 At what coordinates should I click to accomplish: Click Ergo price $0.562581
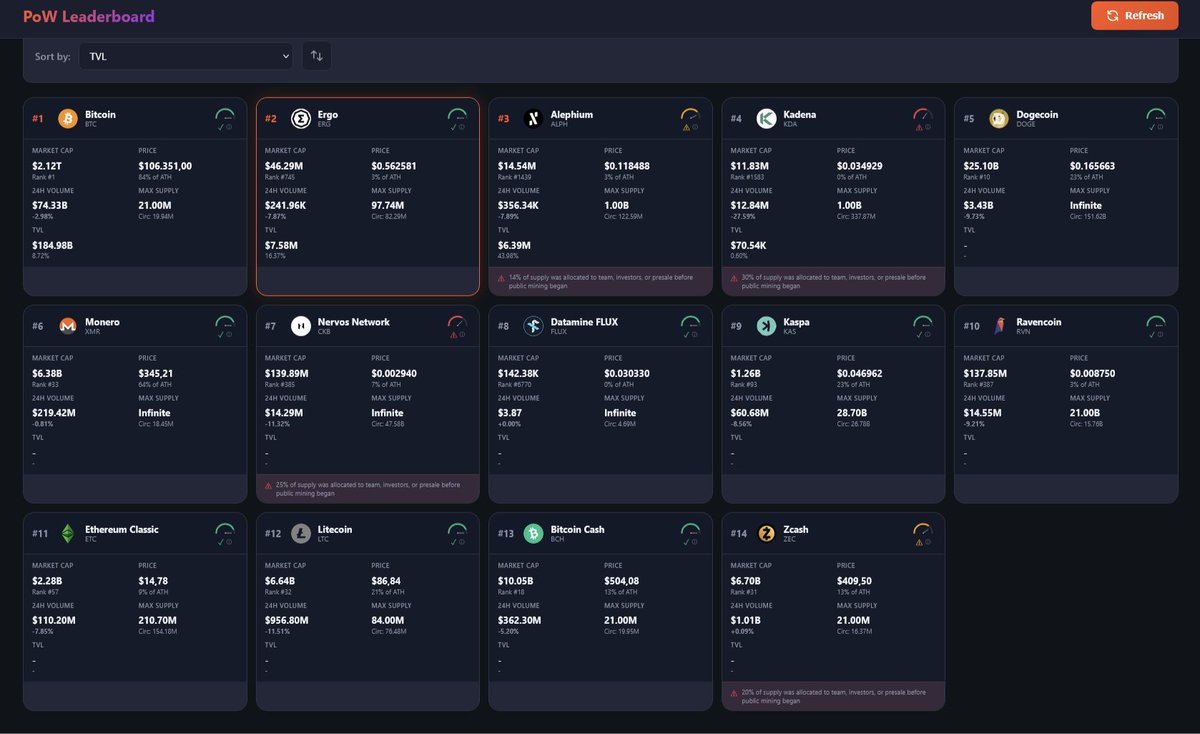click(x=394, y=166)
